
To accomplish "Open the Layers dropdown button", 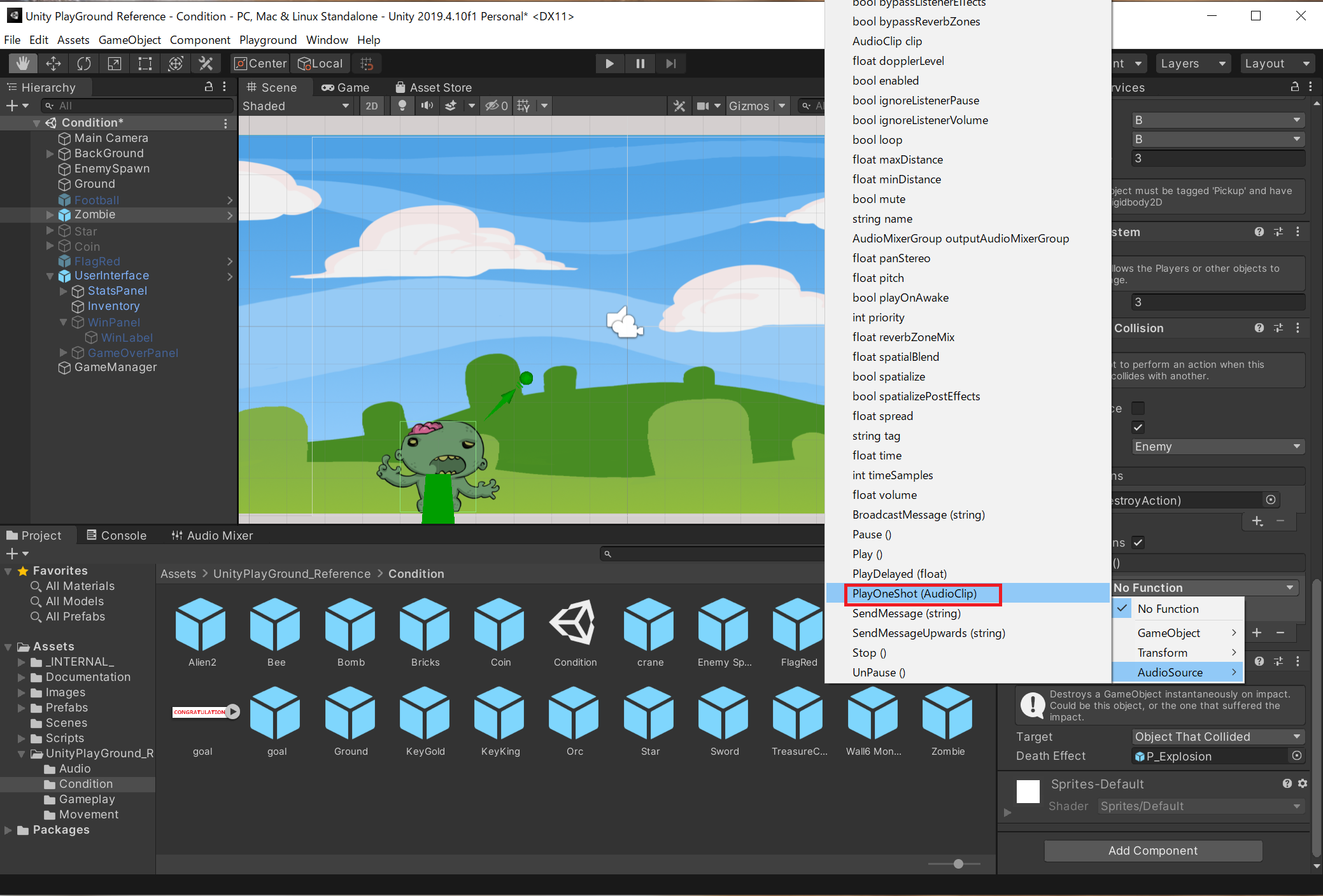I will (x=1192, y=64).
